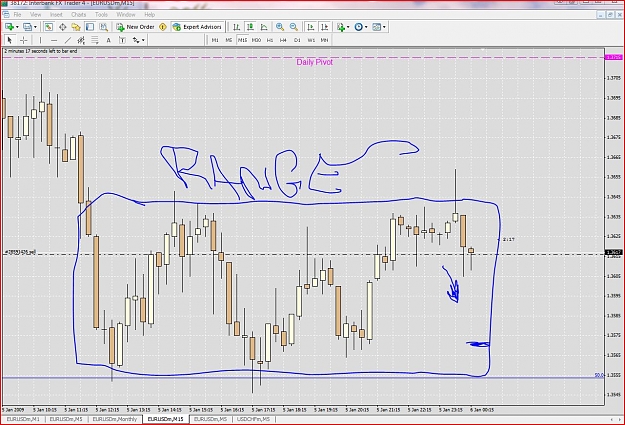Switch timeframe to M30
625x425 pixels.
256,40
